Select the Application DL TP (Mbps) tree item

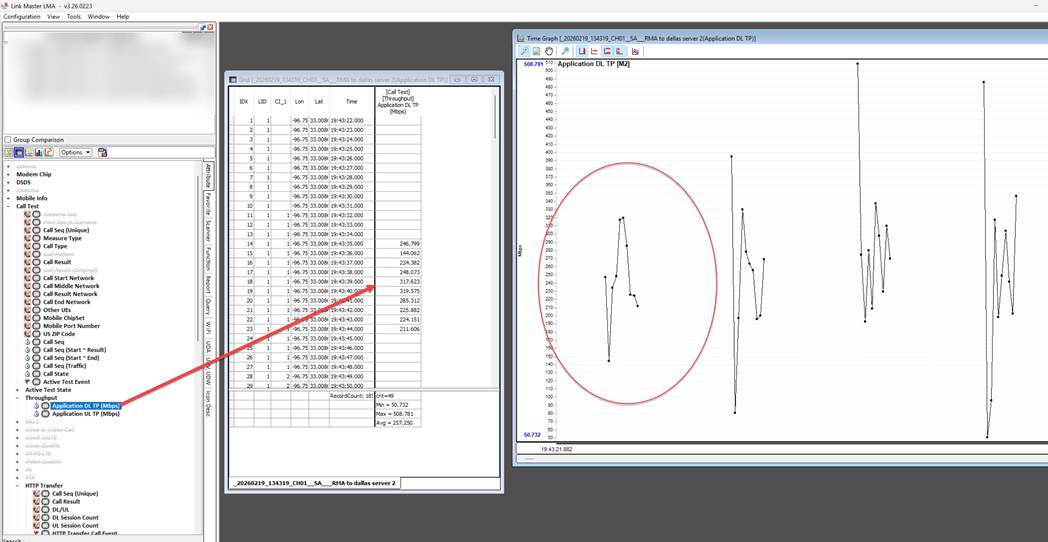(85, 405)
